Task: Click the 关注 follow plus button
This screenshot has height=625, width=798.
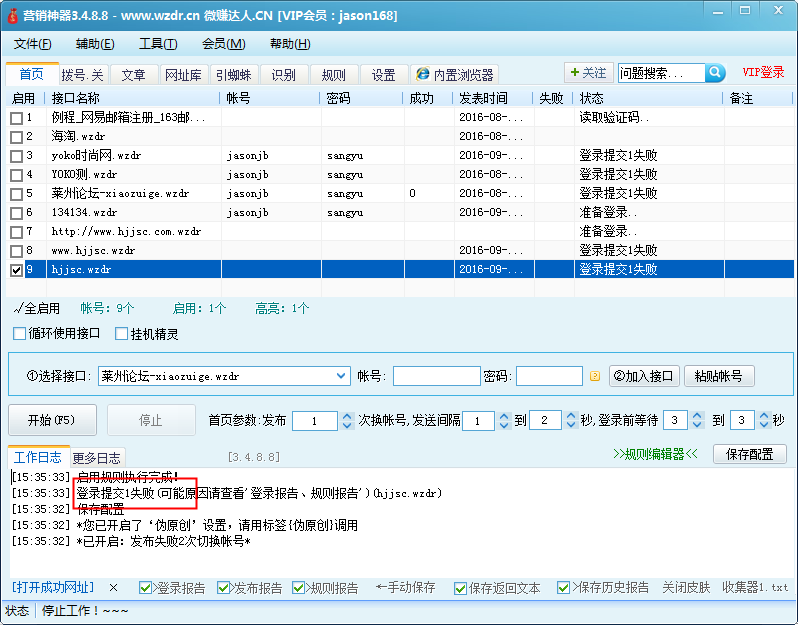Action: (x=588, y=73)
